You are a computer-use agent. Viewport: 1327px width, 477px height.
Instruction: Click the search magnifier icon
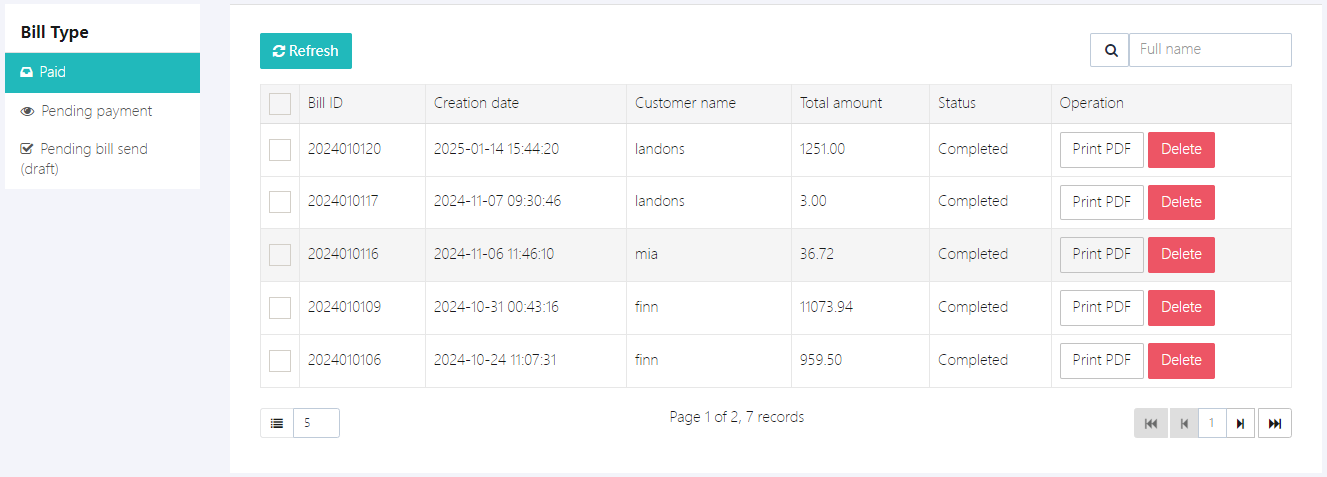(x=1109, y=50)
